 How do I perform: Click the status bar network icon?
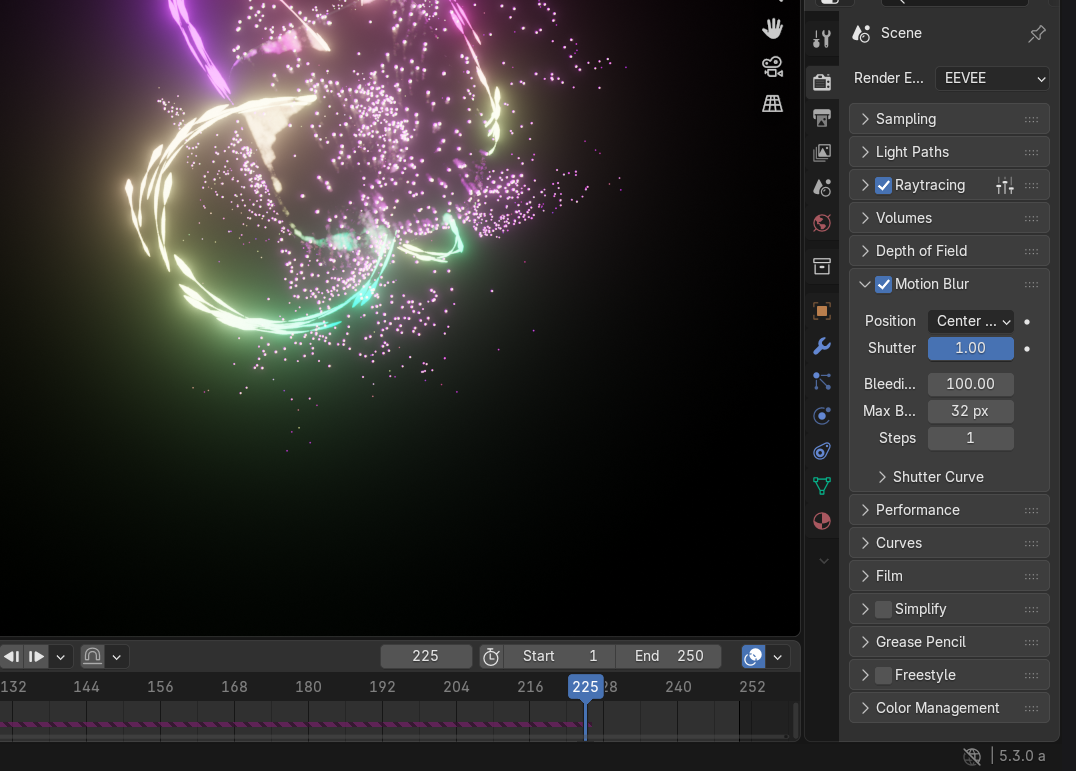click(972, 757)
